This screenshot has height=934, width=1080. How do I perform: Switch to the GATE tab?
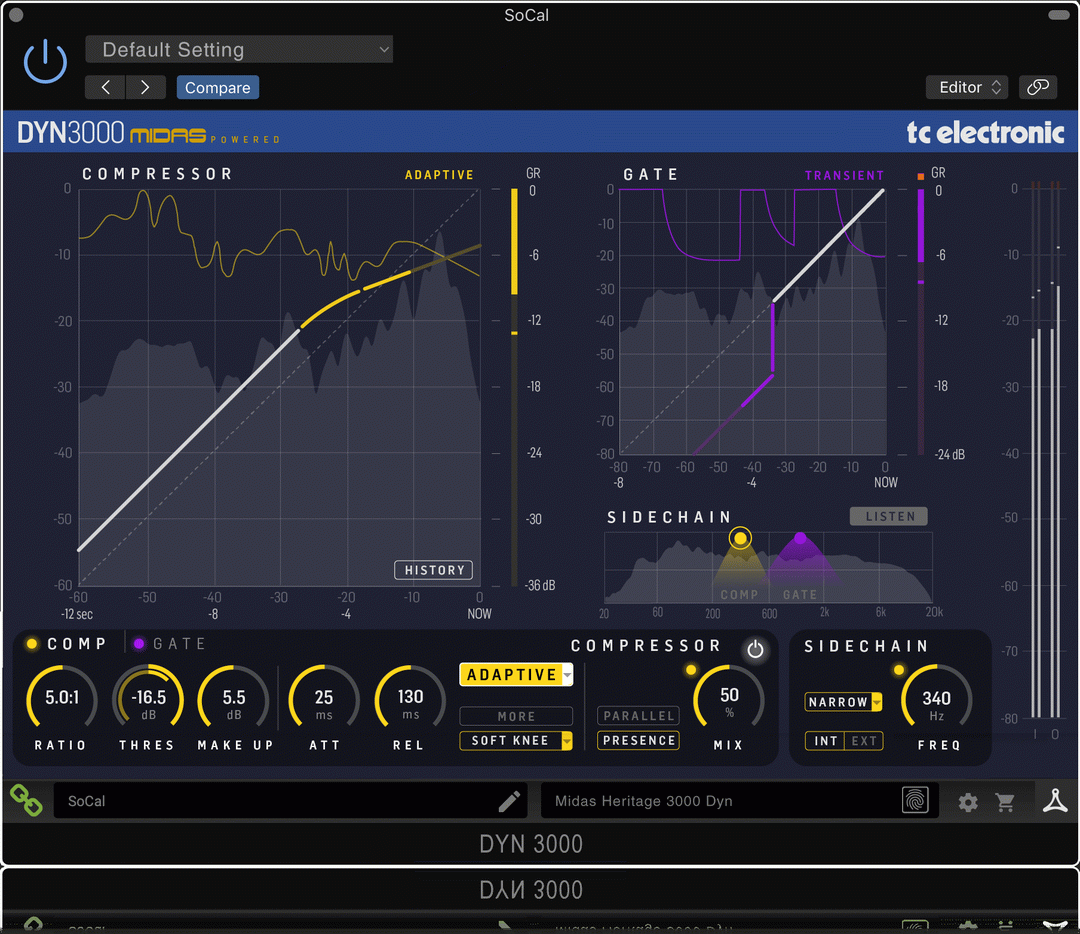coord(170,644)
